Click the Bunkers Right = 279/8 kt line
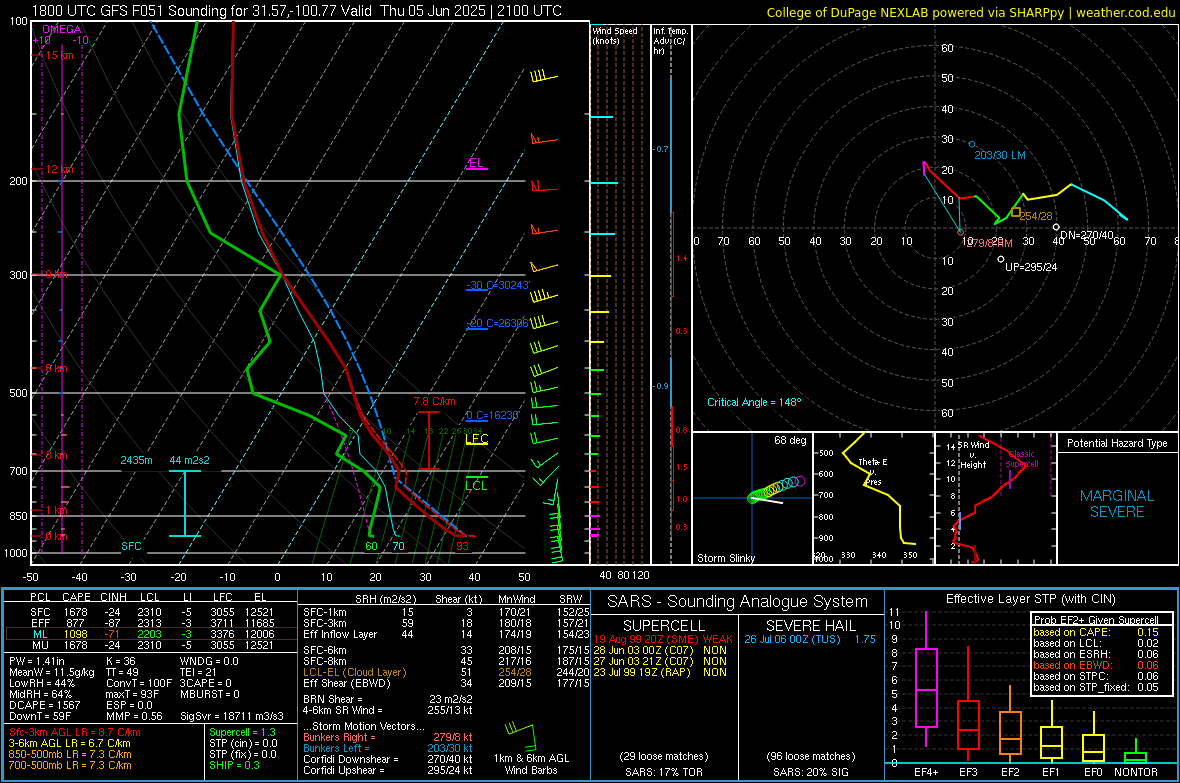Screen dimensions: 1180x783 (388, 737)
